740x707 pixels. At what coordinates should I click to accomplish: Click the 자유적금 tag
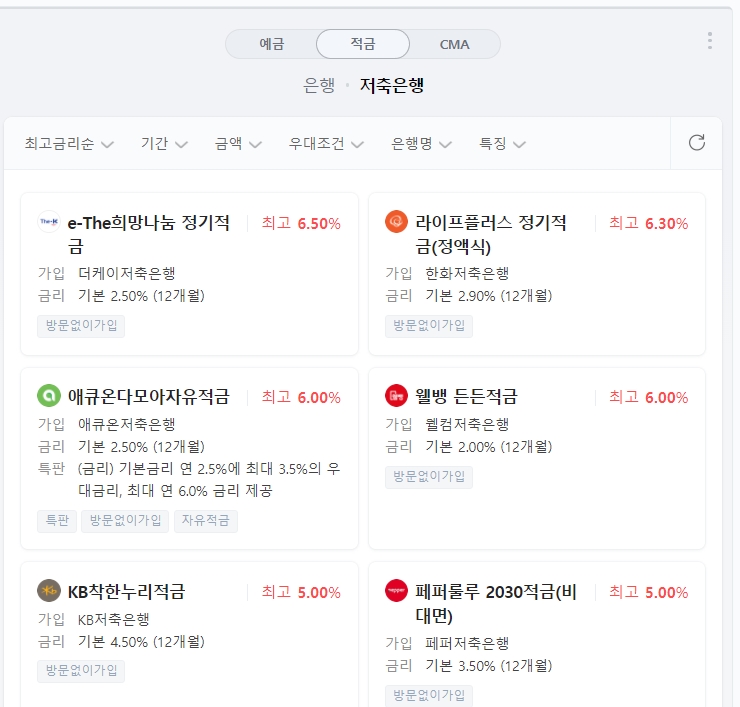click(206, 521)
